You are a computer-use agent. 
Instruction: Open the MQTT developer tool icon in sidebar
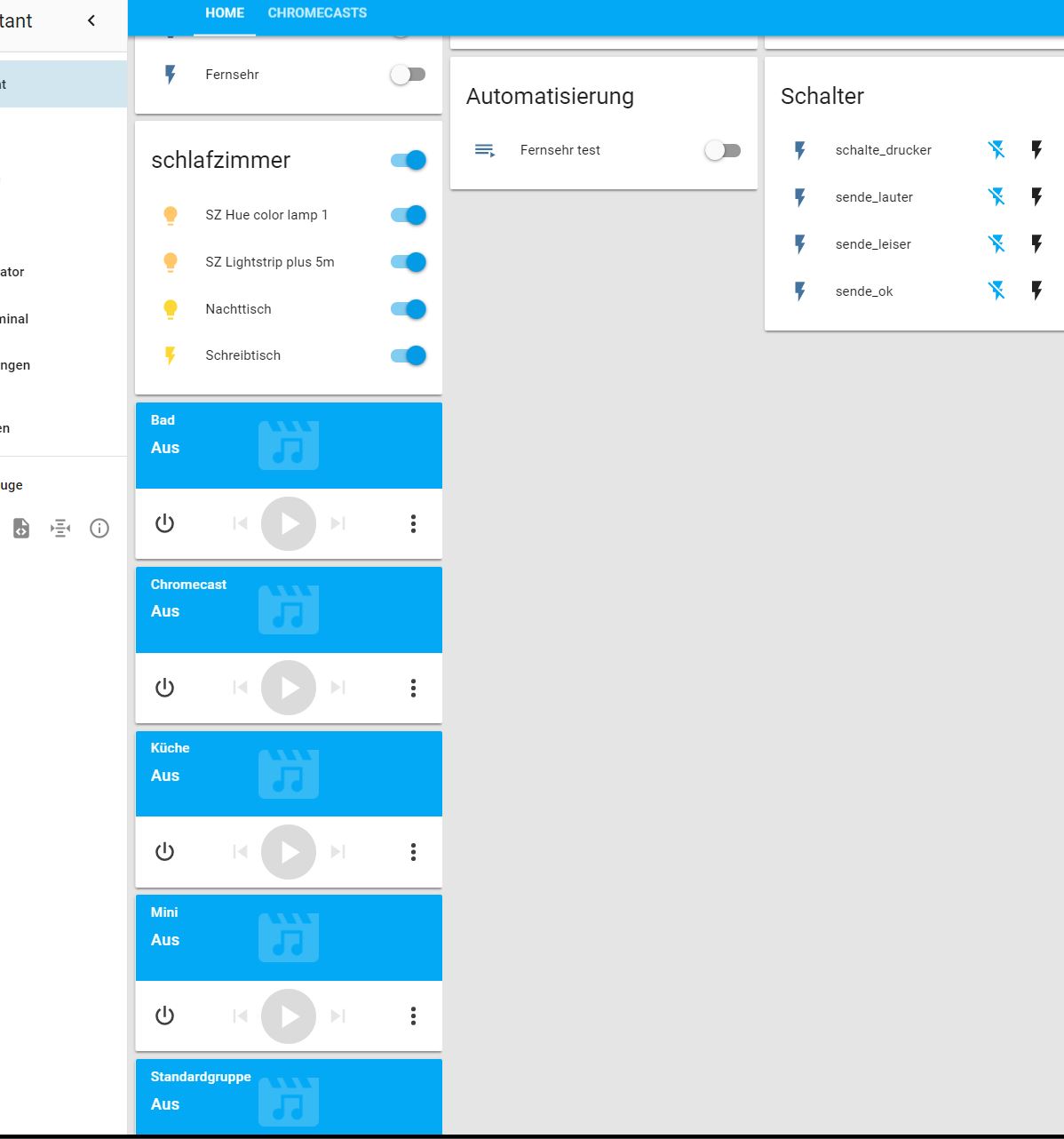pyautogui.click(x=60, y=529)
